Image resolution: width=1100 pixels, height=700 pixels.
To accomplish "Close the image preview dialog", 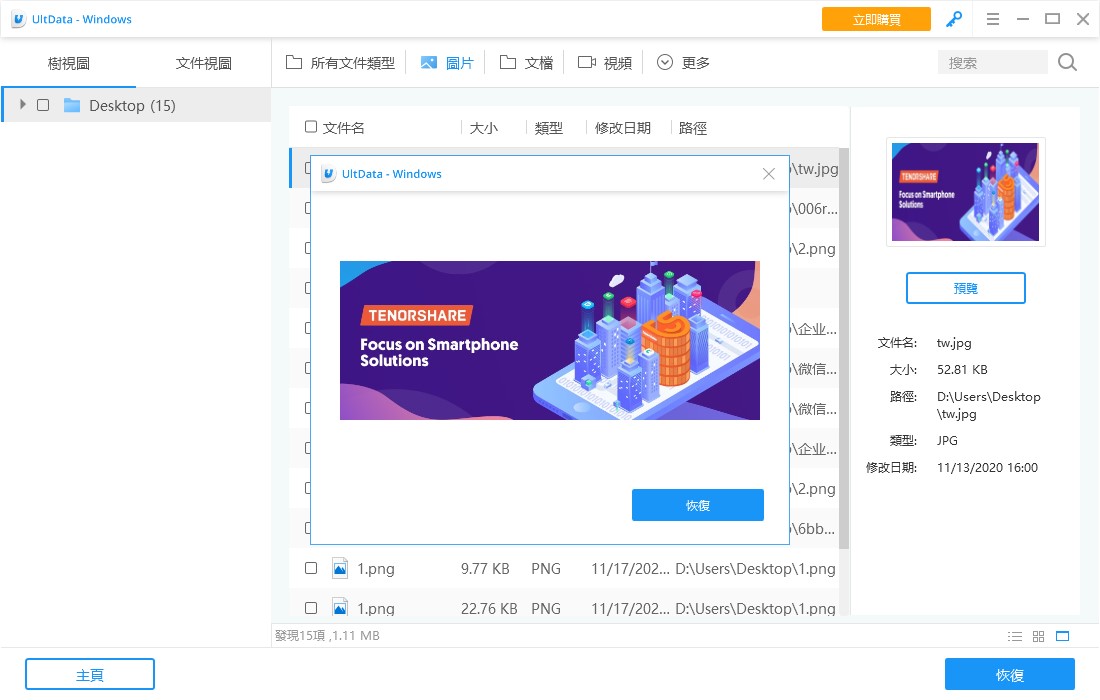I will [769, 174].
